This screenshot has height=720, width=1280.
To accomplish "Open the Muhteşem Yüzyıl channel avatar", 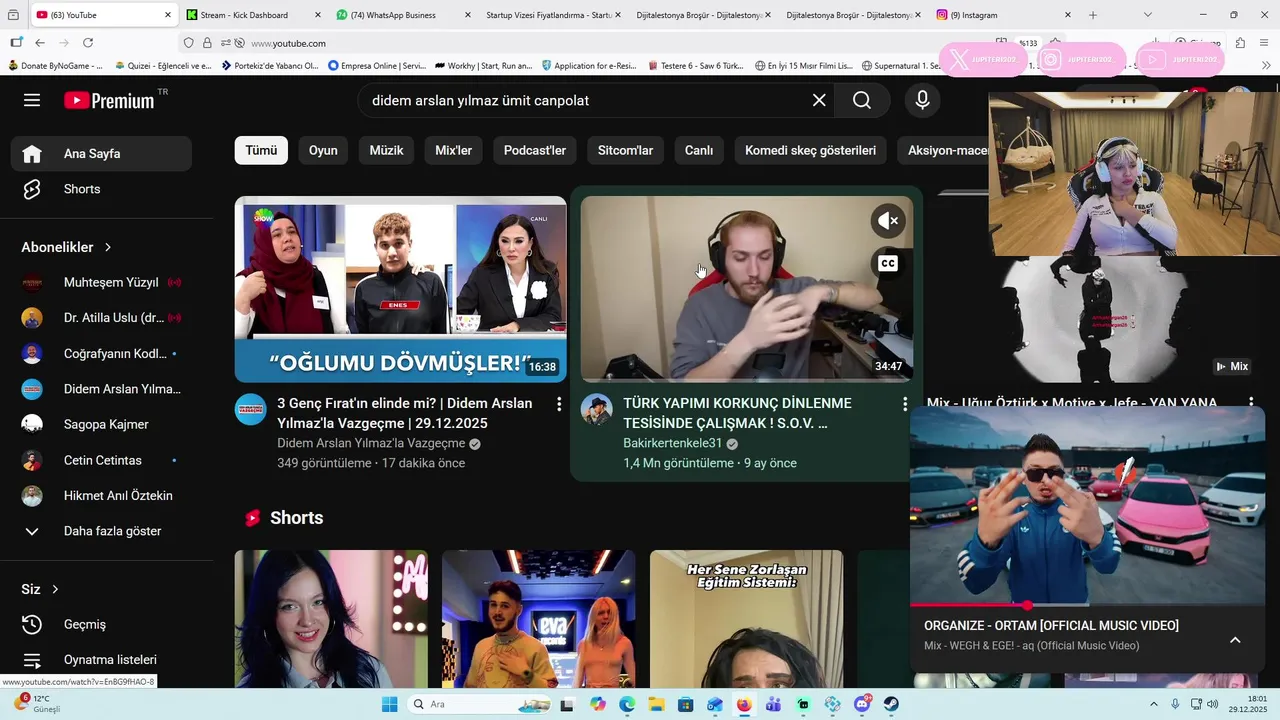I will tap(32, 282).
